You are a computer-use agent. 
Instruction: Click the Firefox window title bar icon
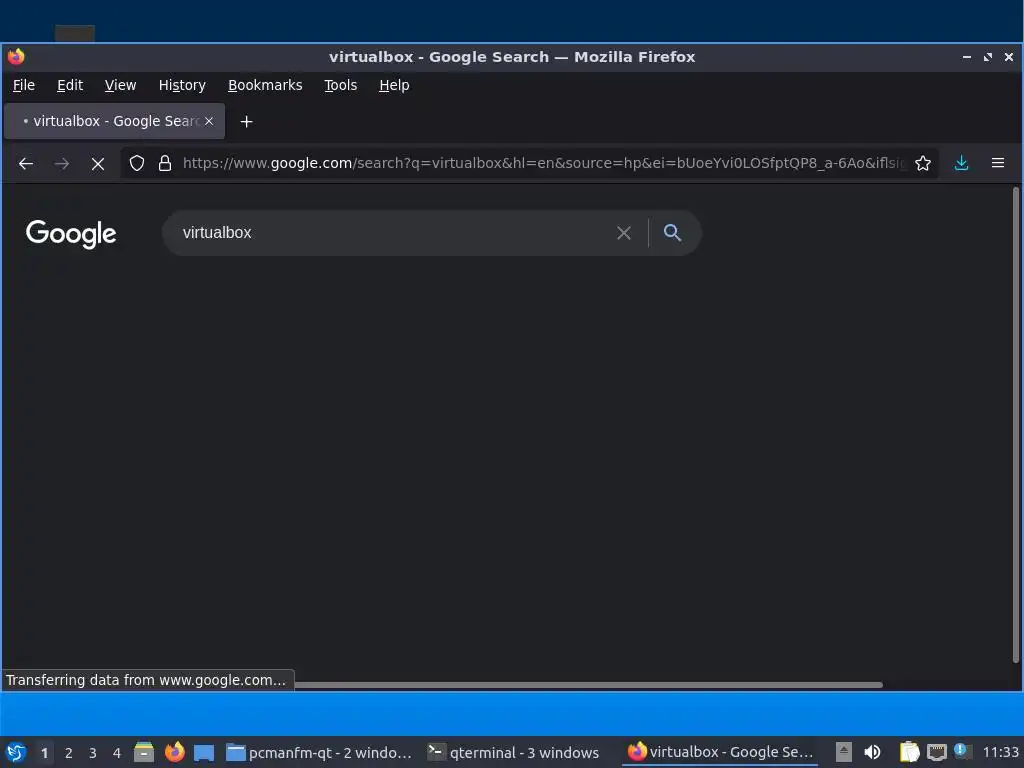click(16, 57)
